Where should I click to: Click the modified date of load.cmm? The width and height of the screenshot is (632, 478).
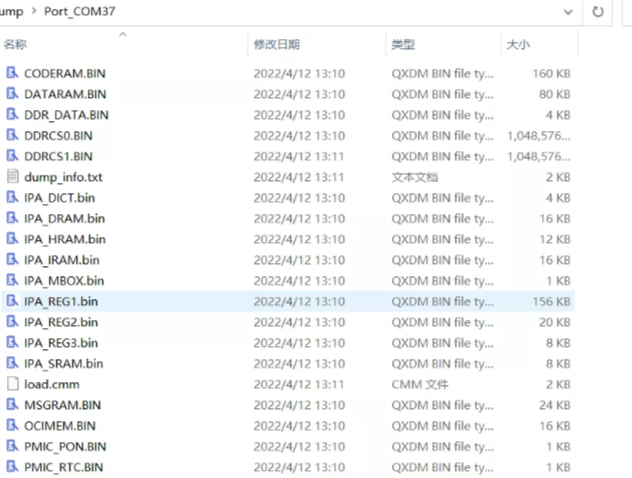pyautogui.click(x=299, y=384)
